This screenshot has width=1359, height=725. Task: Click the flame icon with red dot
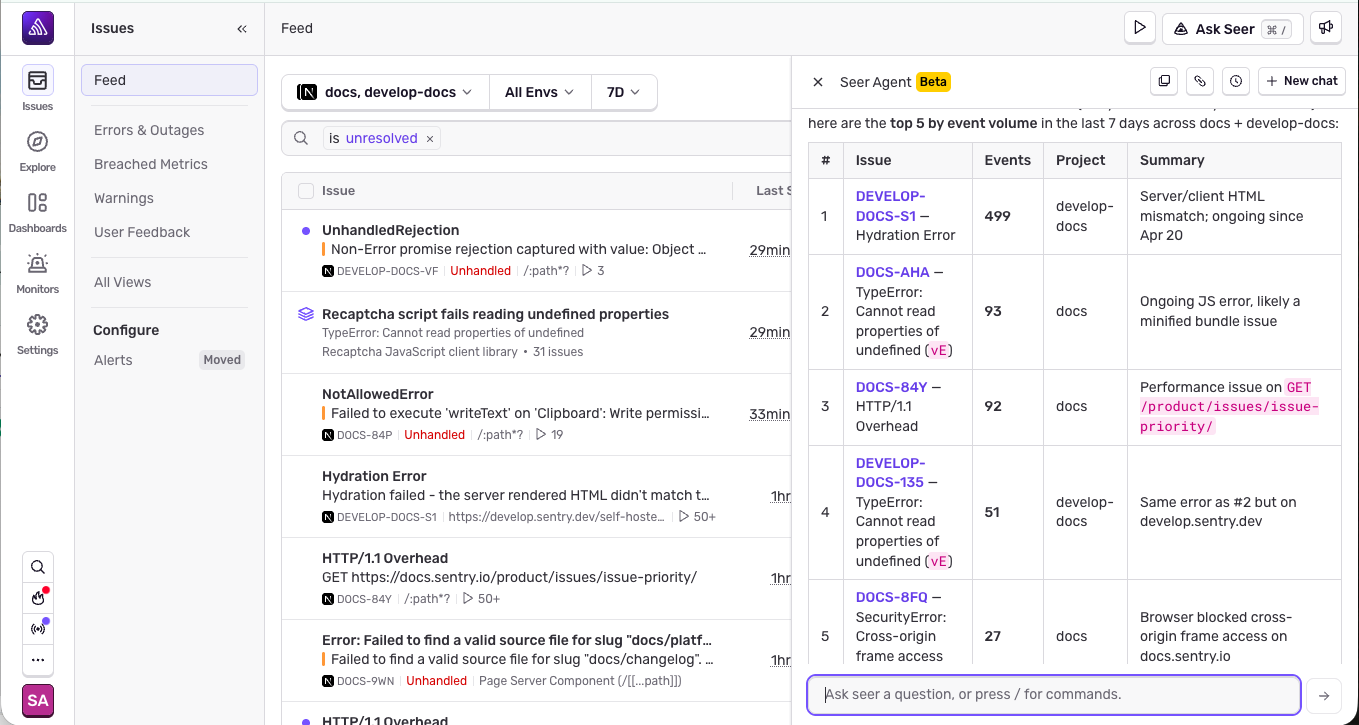coord(38,598)
